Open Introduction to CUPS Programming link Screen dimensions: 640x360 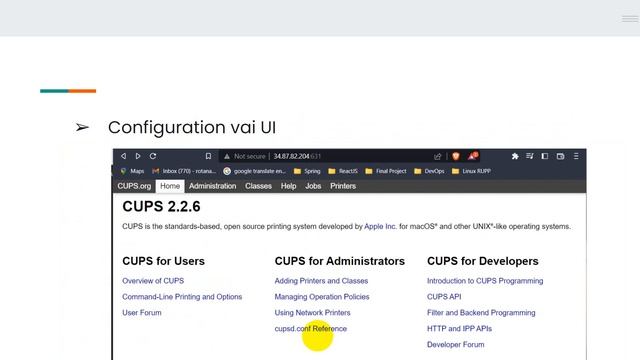click(485, 281)
